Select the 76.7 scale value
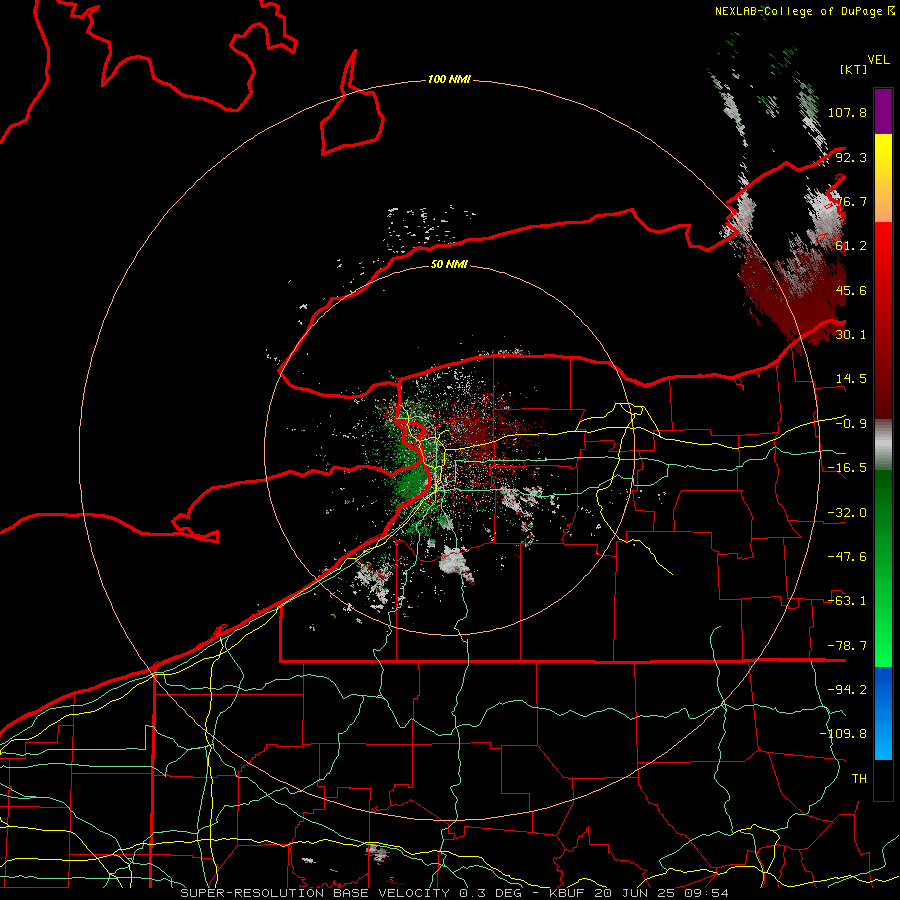Viewport: 900px width, 900px height. tap(851, 201)
